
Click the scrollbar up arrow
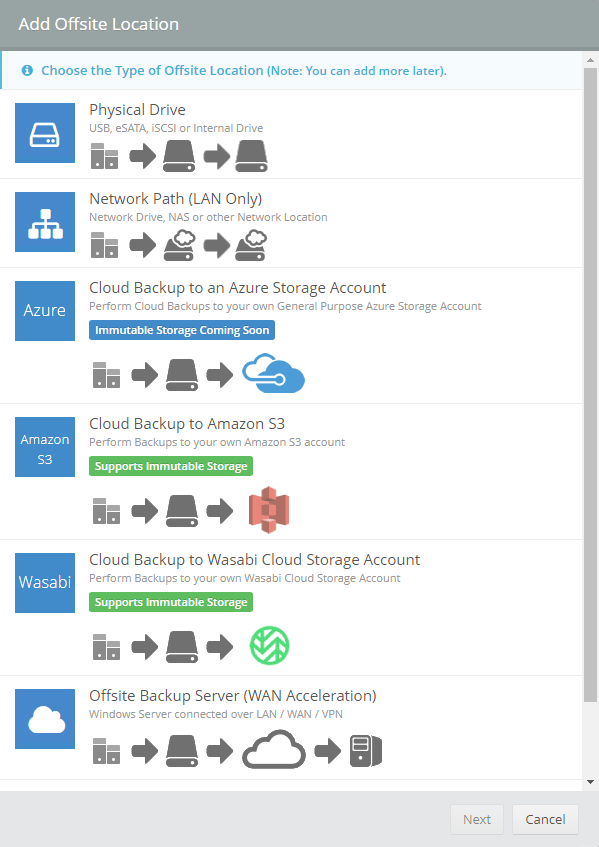coord(590,60)
